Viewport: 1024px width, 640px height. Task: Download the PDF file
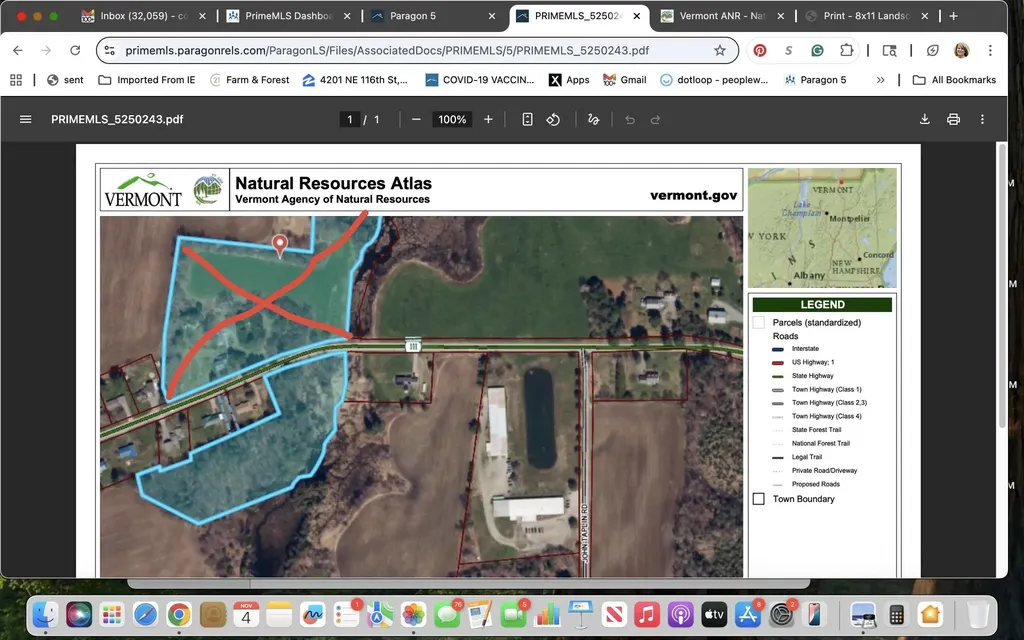point(925,119)
